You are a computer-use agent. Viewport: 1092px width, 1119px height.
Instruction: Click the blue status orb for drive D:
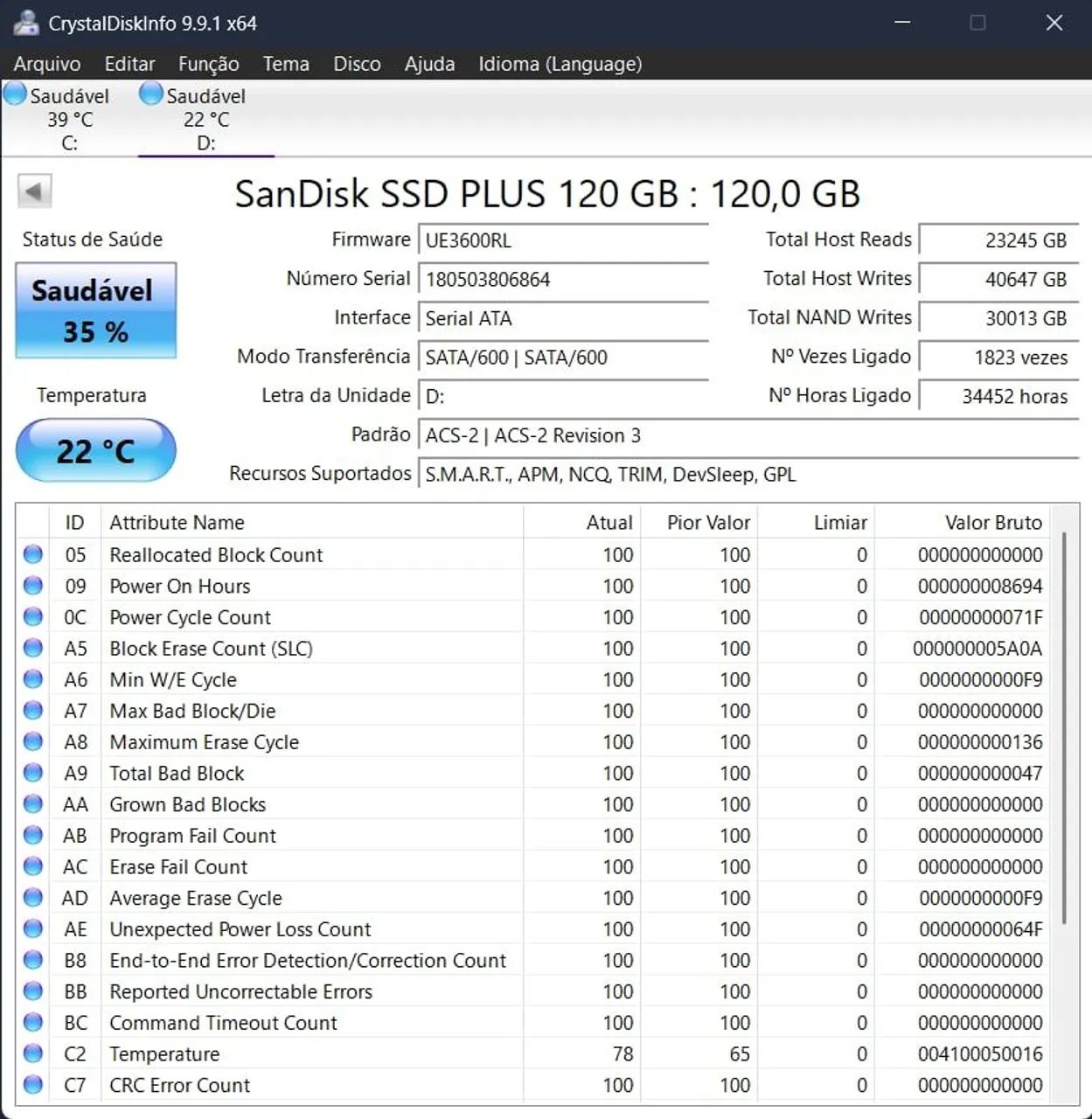(x=151, y=93)
